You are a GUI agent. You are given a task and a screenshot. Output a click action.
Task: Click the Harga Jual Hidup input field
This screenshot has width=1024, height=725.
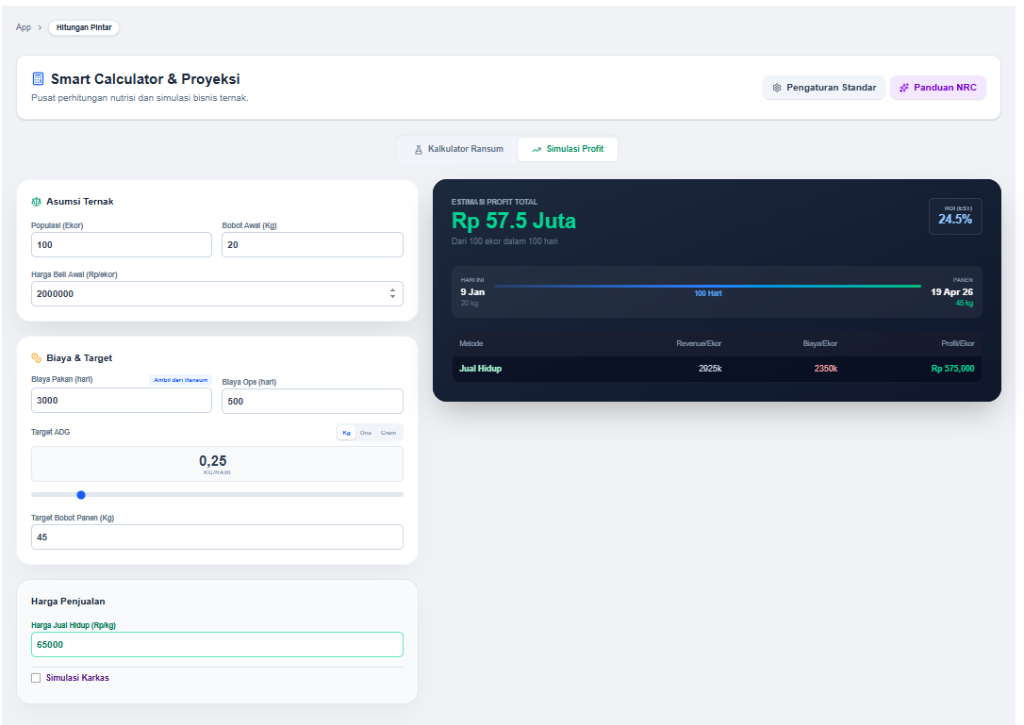point(217,645)
